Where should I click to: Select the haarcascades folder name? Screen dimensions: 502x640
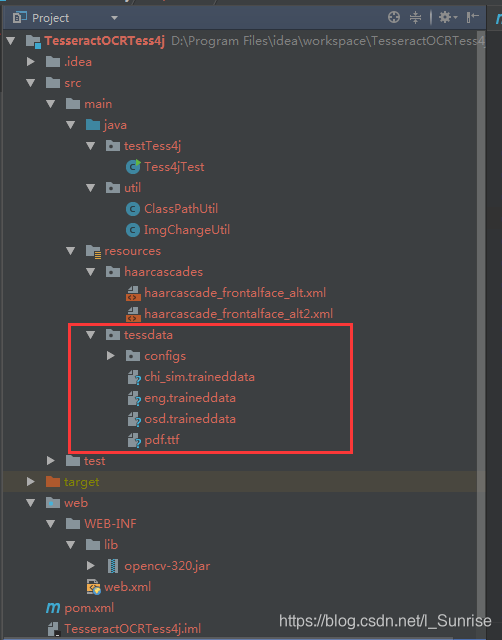[164, 272]
